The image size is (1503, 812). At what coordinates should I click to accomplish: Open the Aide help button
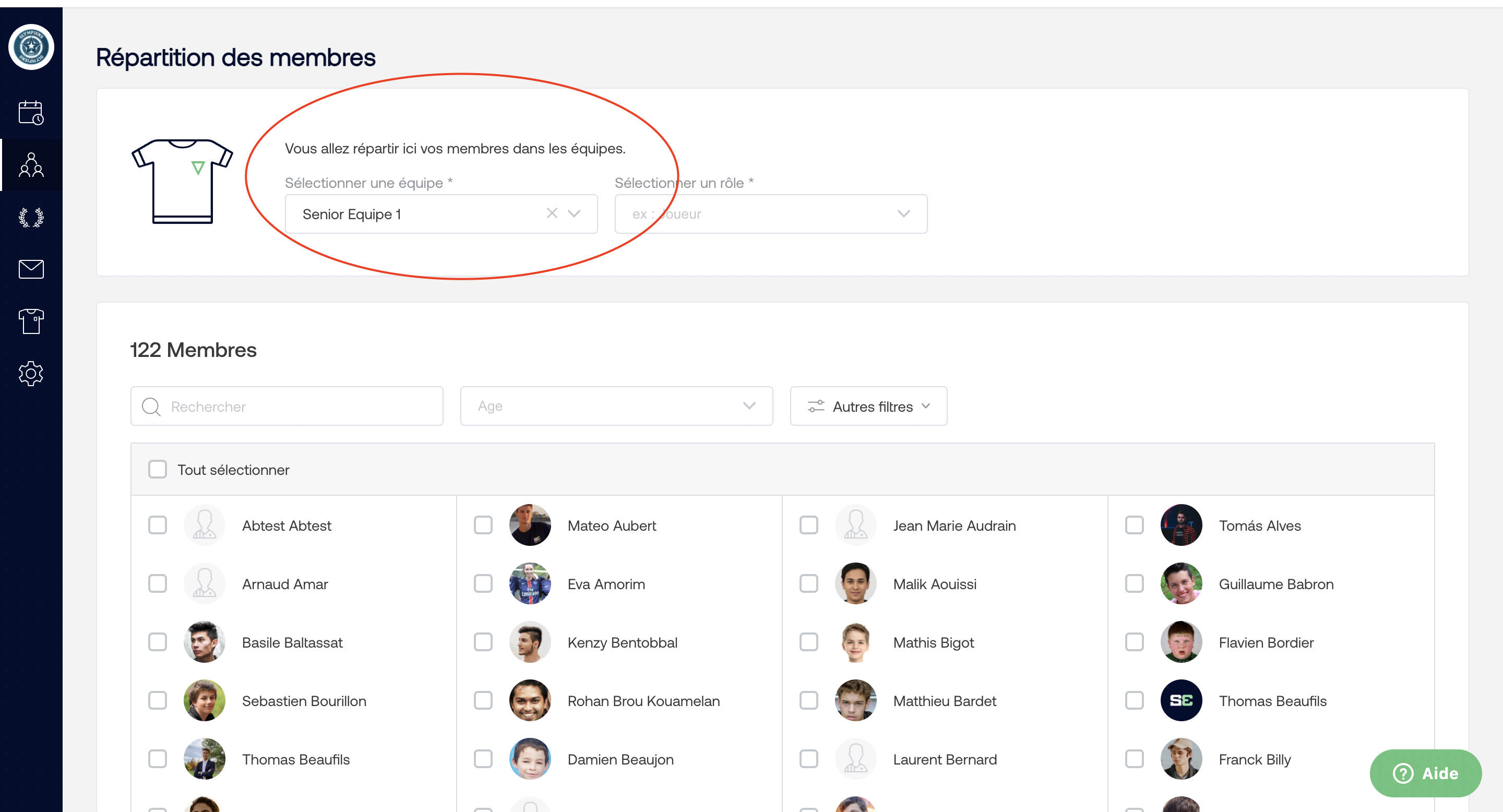1425,773
